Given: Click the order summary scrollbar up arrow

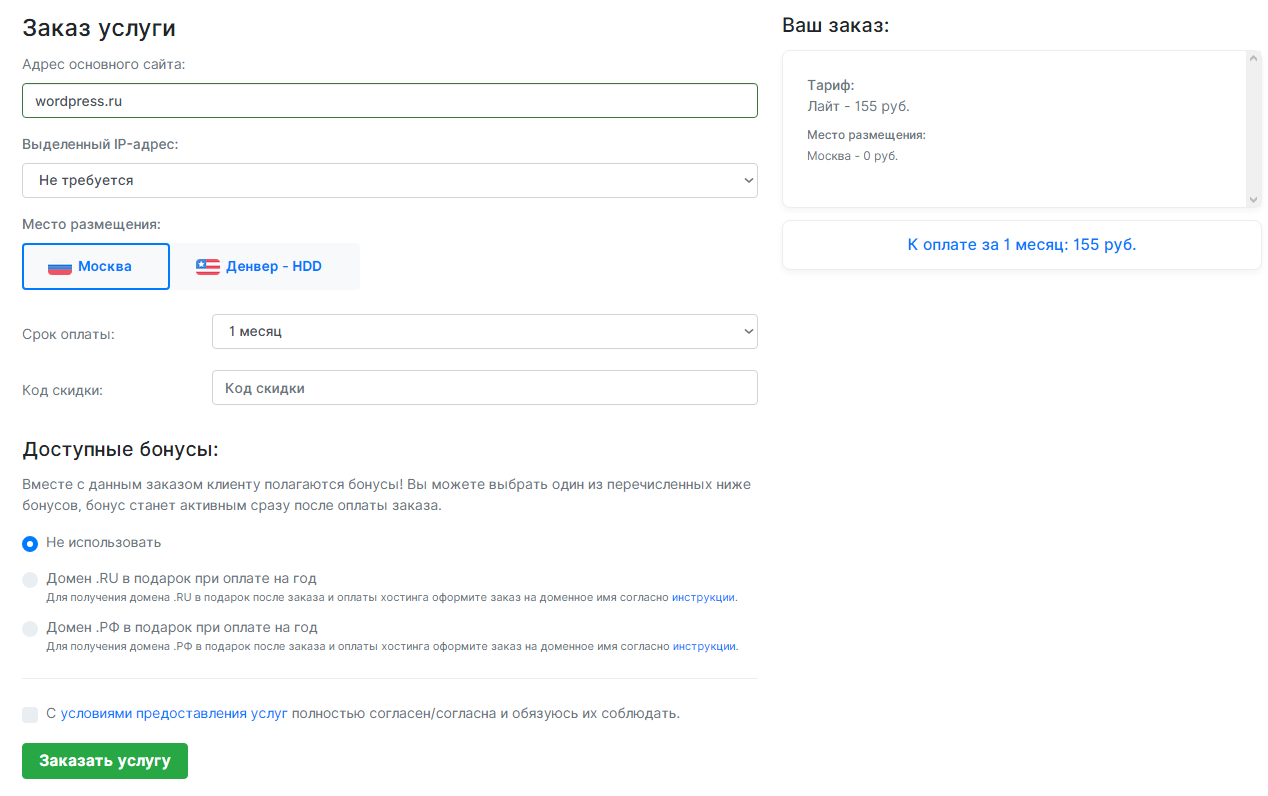Looking at the screenshot, I should point(1254,59).
